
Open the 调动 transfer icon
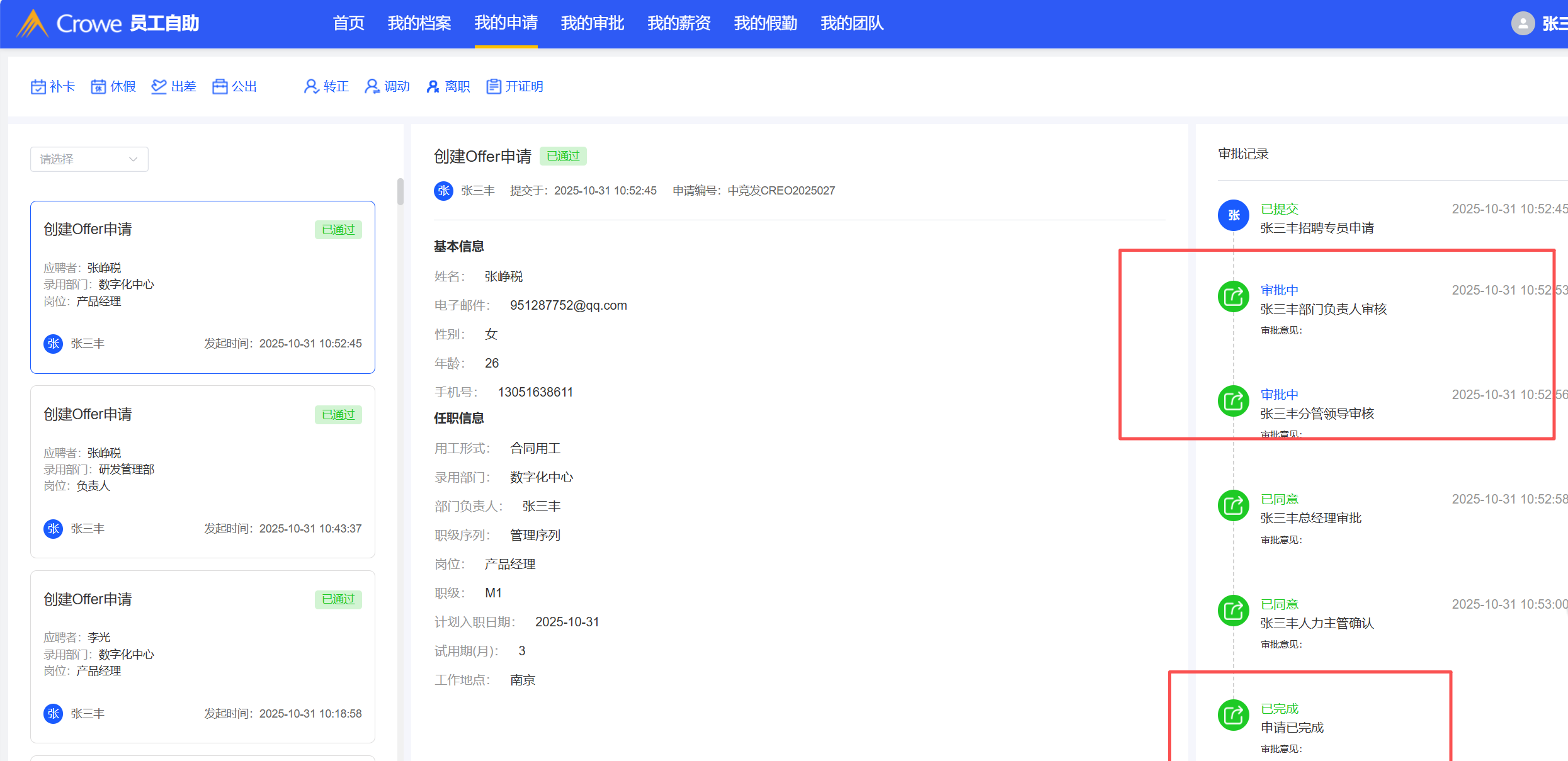372,87
